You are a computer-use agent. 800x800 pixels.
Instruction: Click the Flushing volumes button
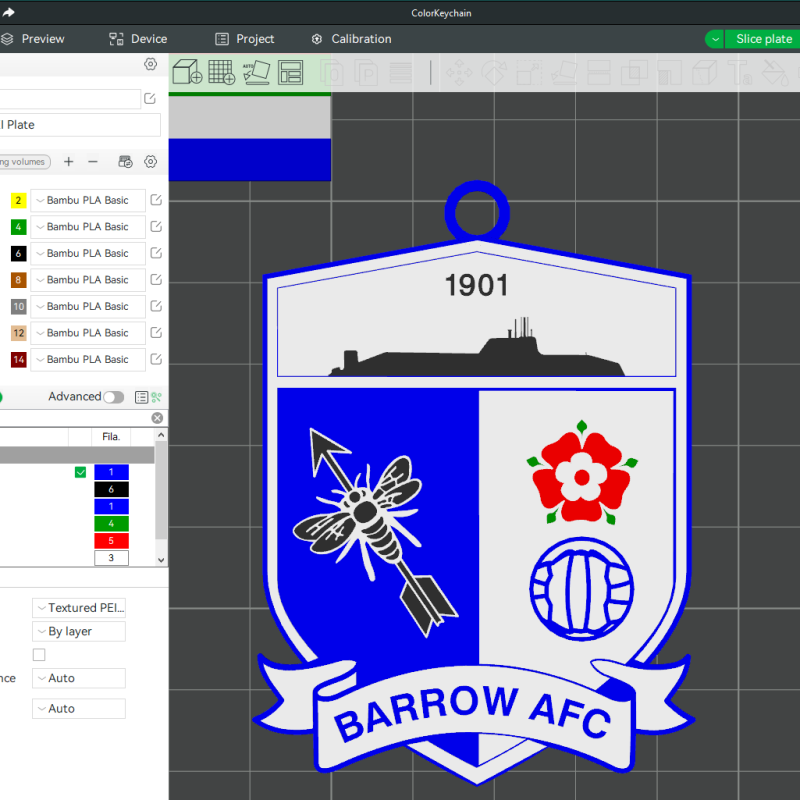click(x=24, y=162)
